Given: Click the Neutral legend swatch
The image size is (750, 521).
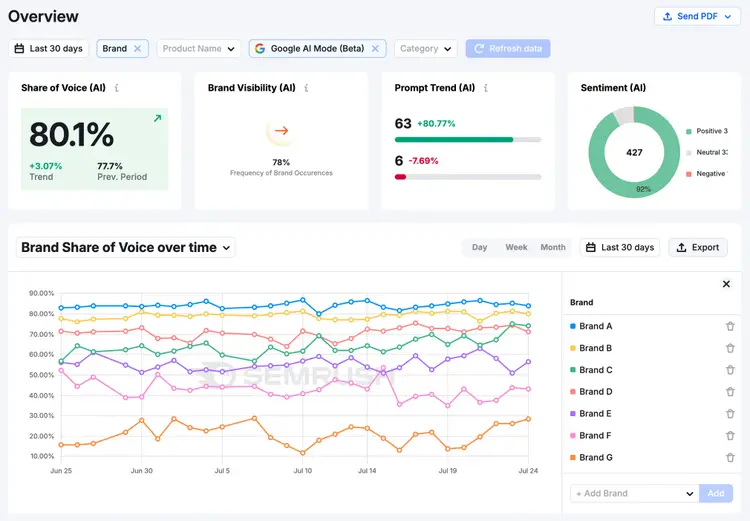Looking at the screenshot, I should point(689,153).
